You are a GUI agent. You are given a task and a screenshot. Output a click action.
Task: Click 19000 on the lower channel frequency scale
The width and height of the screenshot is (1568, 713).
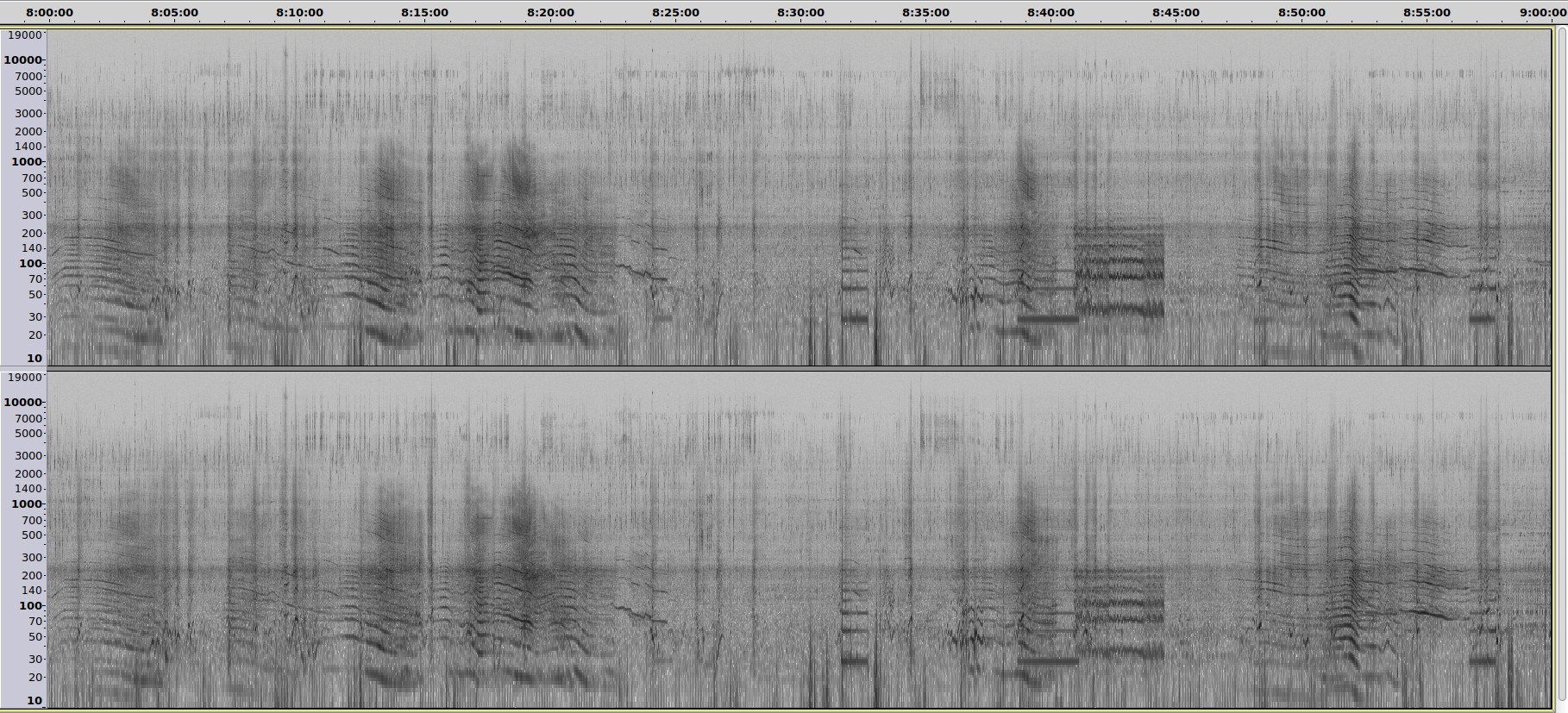(x=24, y=378)
